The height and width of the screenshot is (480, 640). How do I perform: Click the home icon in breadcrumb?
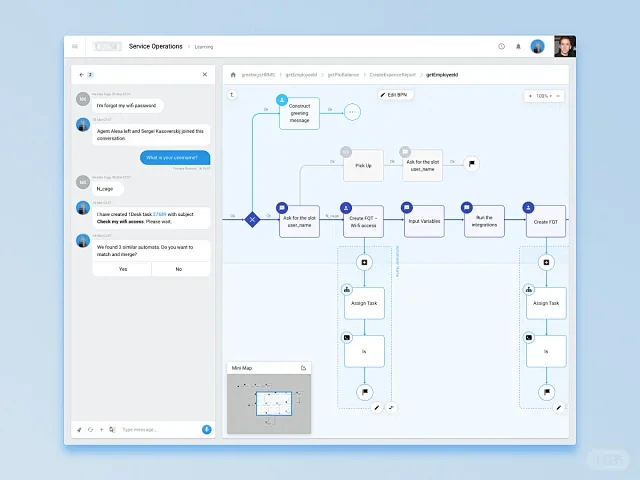pos(233,74)
